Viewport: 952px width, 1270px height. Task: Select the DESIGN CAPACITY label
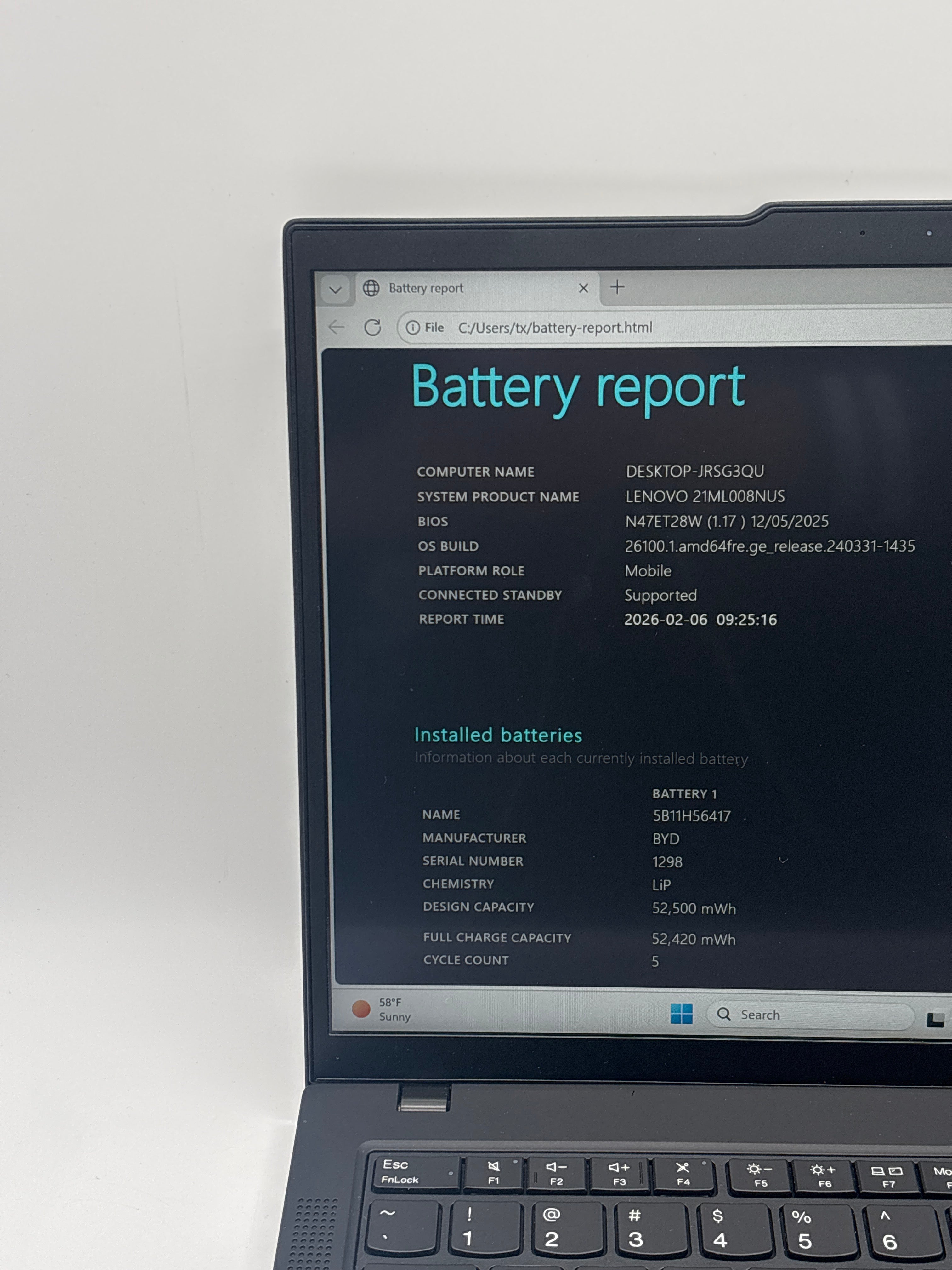[x=479, y=907]
